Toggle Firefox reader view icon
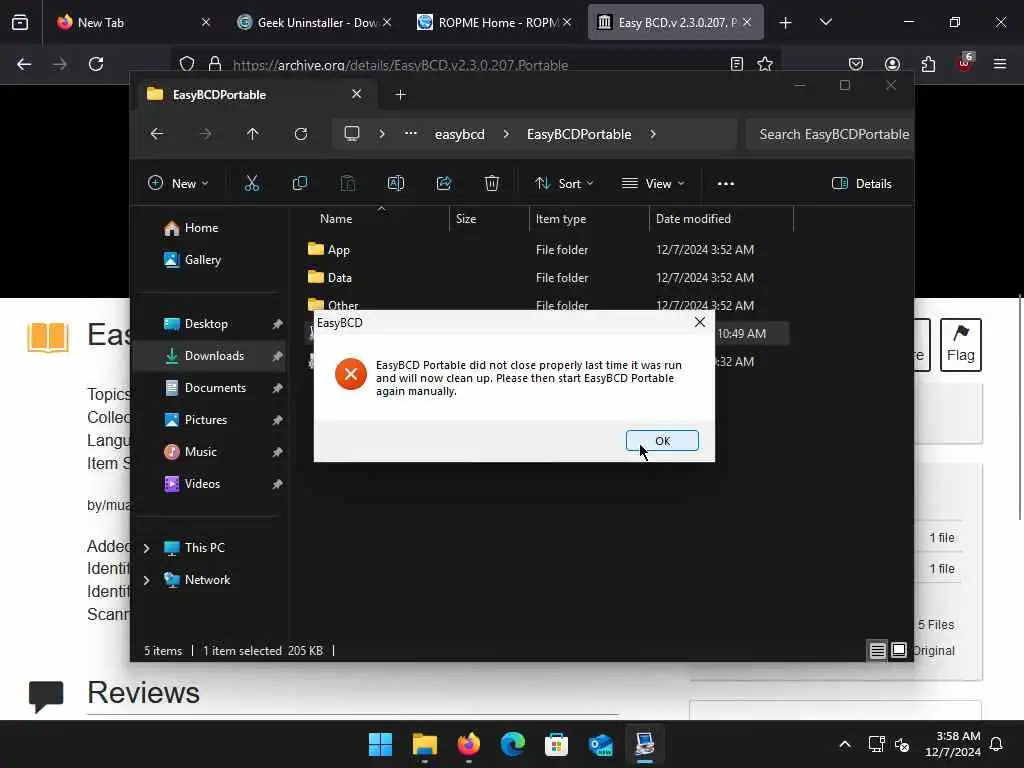Screen dimensions: 1024x768 [737, 64]
